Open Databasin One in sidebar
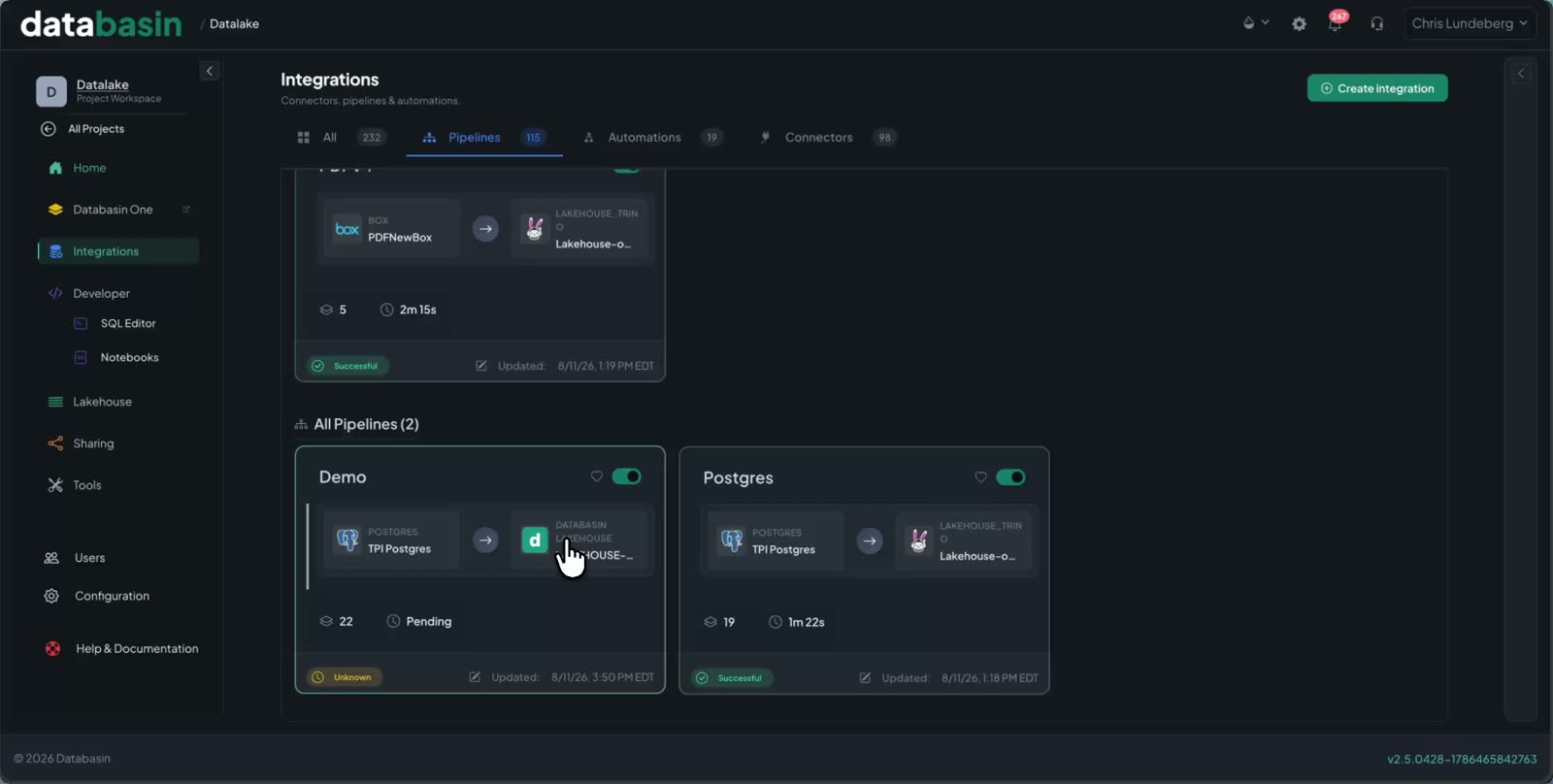The height and width of the screenshot is (784, 1553). coord(113,210)
